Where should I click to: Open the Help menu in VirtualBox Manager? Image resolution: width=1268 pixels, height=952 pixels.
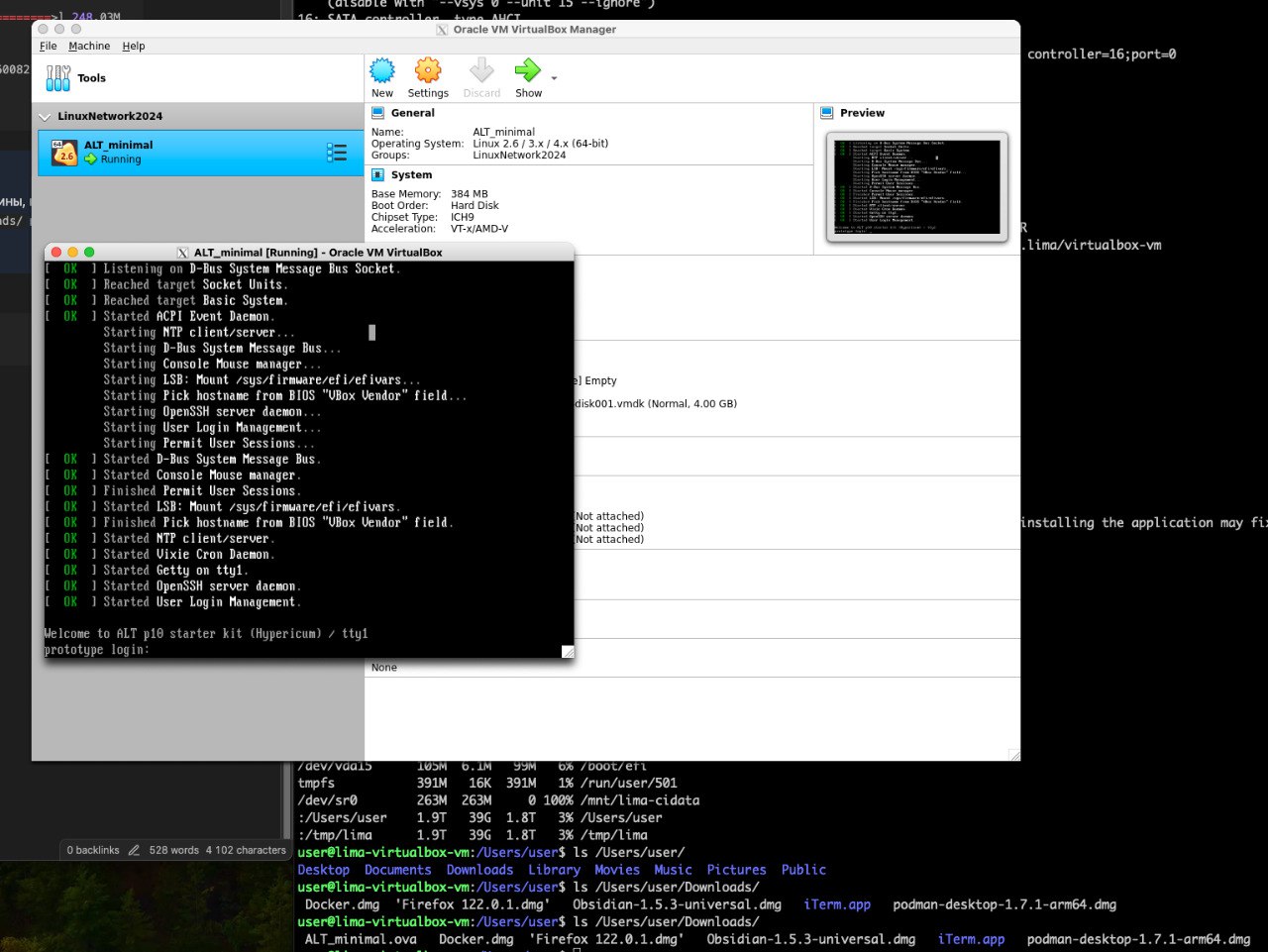[134, 46]
